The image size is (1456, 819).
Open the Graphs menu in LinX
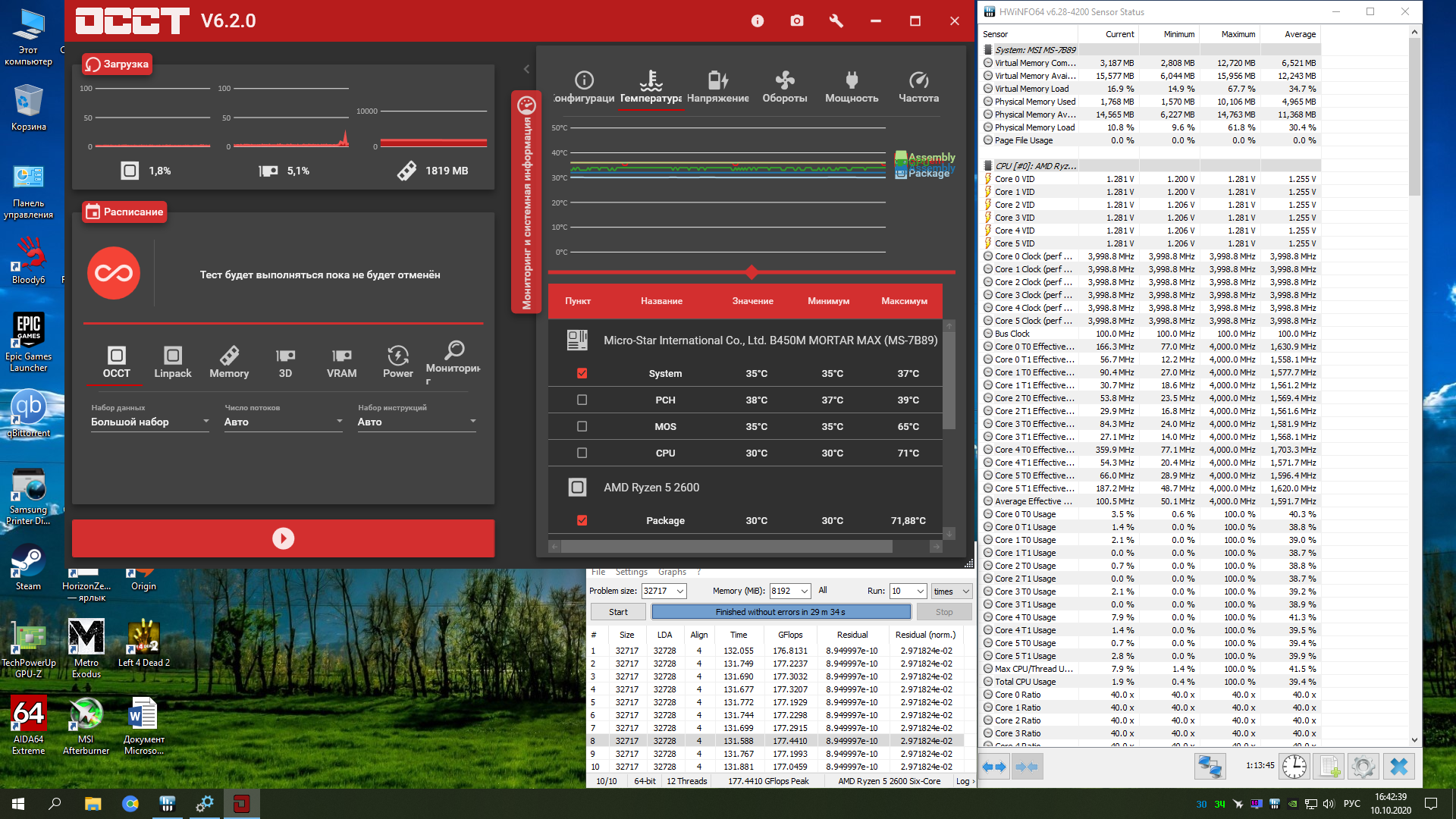point(672,572)
